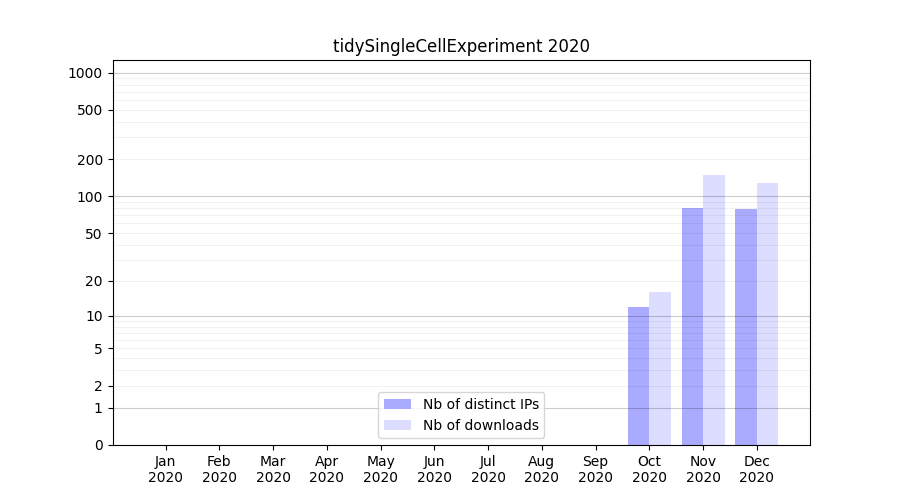Select the Nb of downloads legend text
This screenshot has width=900, height=500.
[x=481, y=425]
